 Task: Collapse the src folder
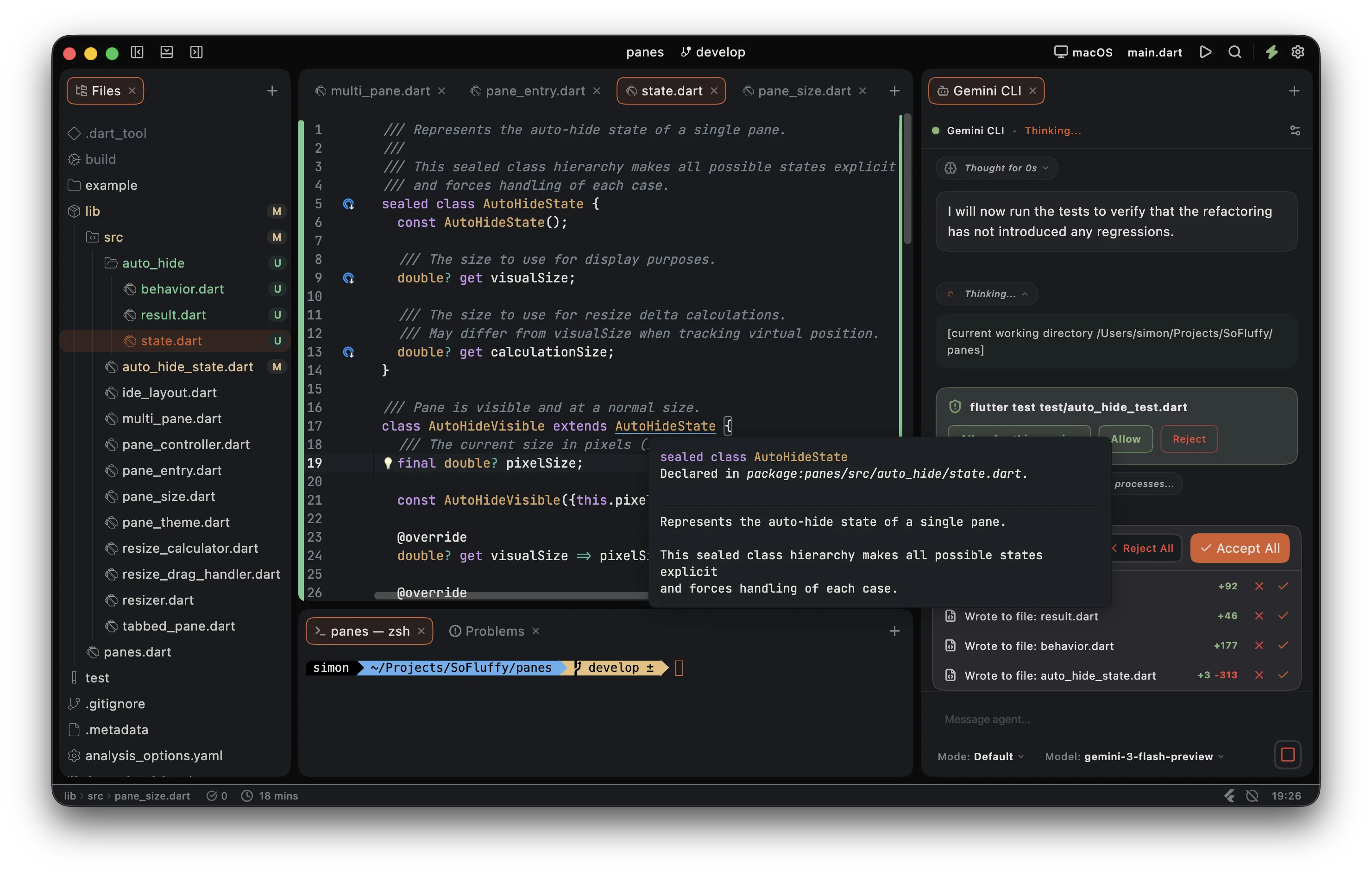(175, 237)
